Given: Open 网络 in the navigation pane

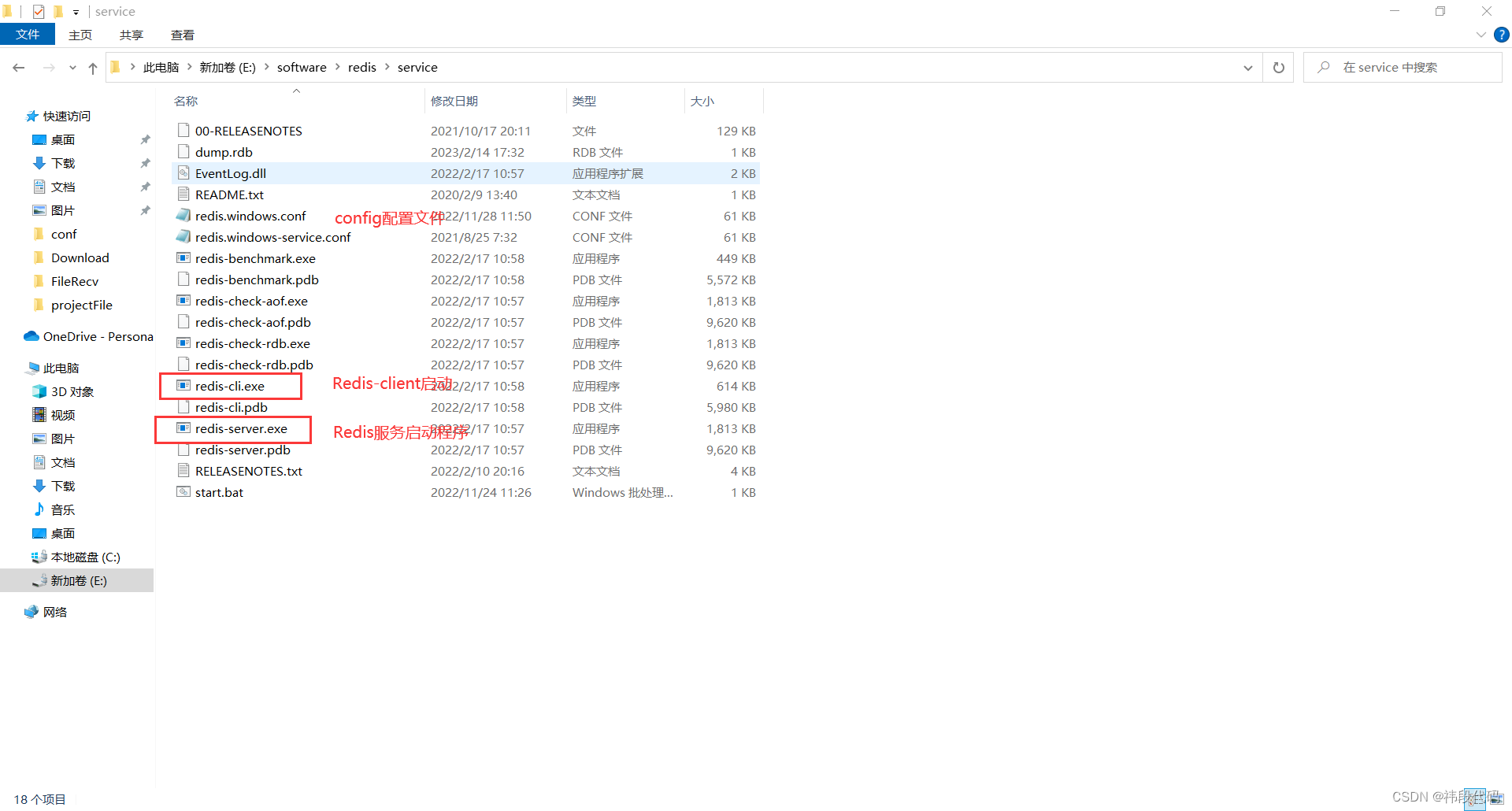Looking at the screenshot, I should point(54,612).
